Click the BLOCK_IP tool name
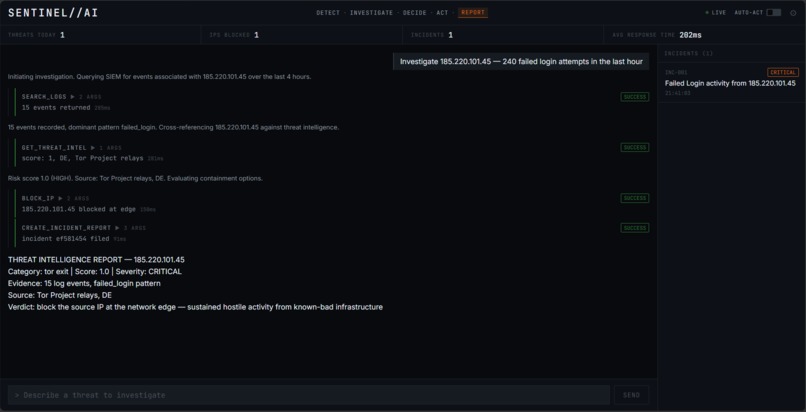The width and height of the screenshot is (806, 412). tap(38, 198)
